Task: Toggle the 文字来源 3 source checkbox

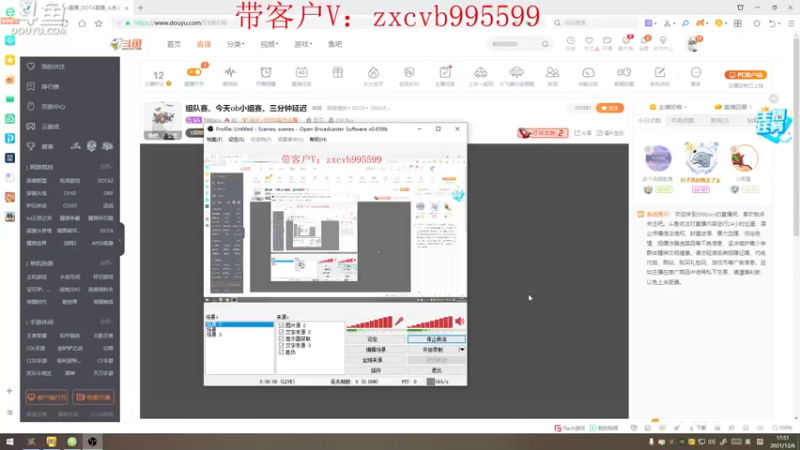Action: pos(281,345)
